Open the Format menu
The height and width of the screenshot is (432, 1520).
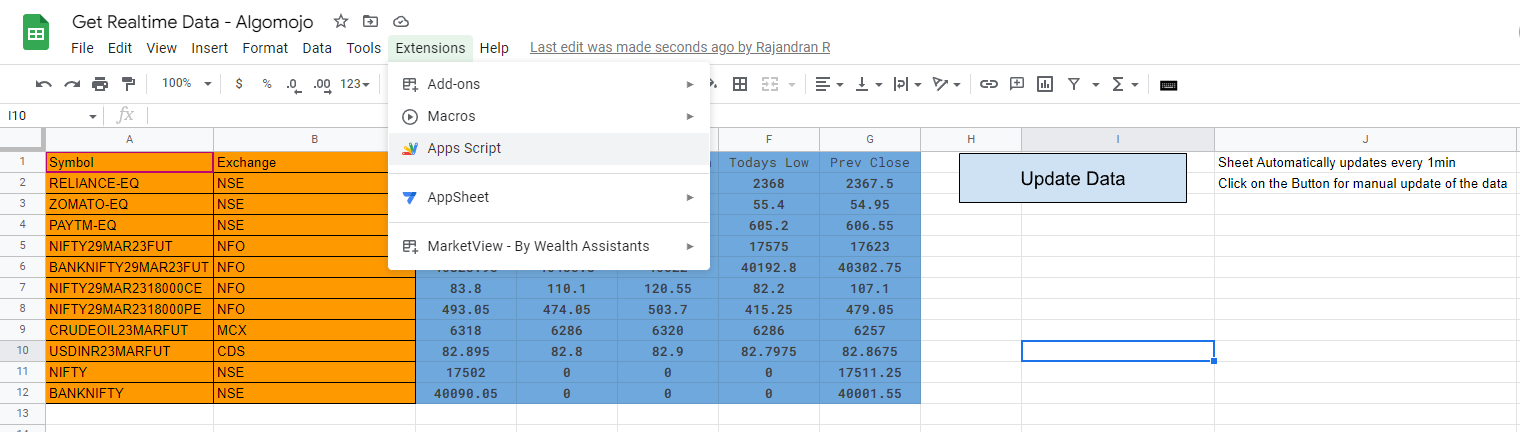click(x=265, y=48)
